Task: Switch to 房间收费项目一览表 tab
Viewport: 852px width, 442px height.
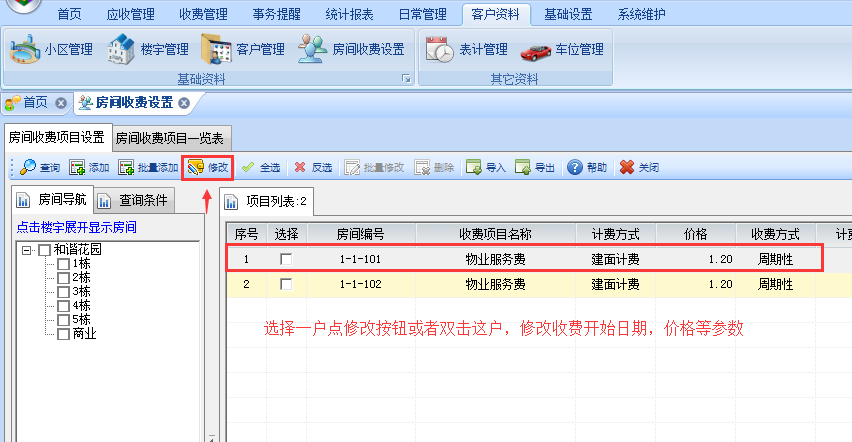Action: tap(170, 139)
